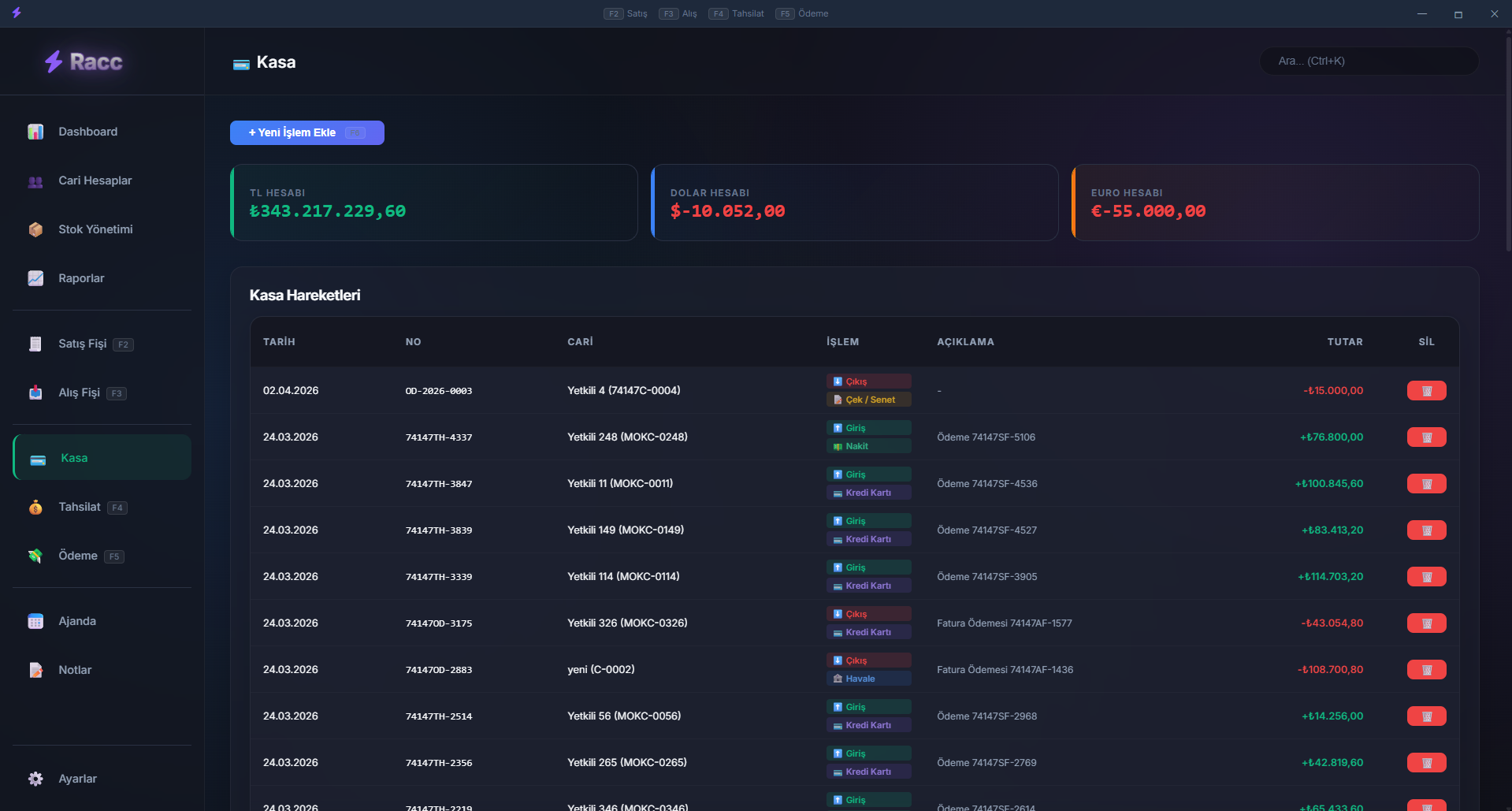Screen dimensions: 1512x811
Task: Click the Tutar column header
Action: pyautogui.click(x=1344, y=342)
